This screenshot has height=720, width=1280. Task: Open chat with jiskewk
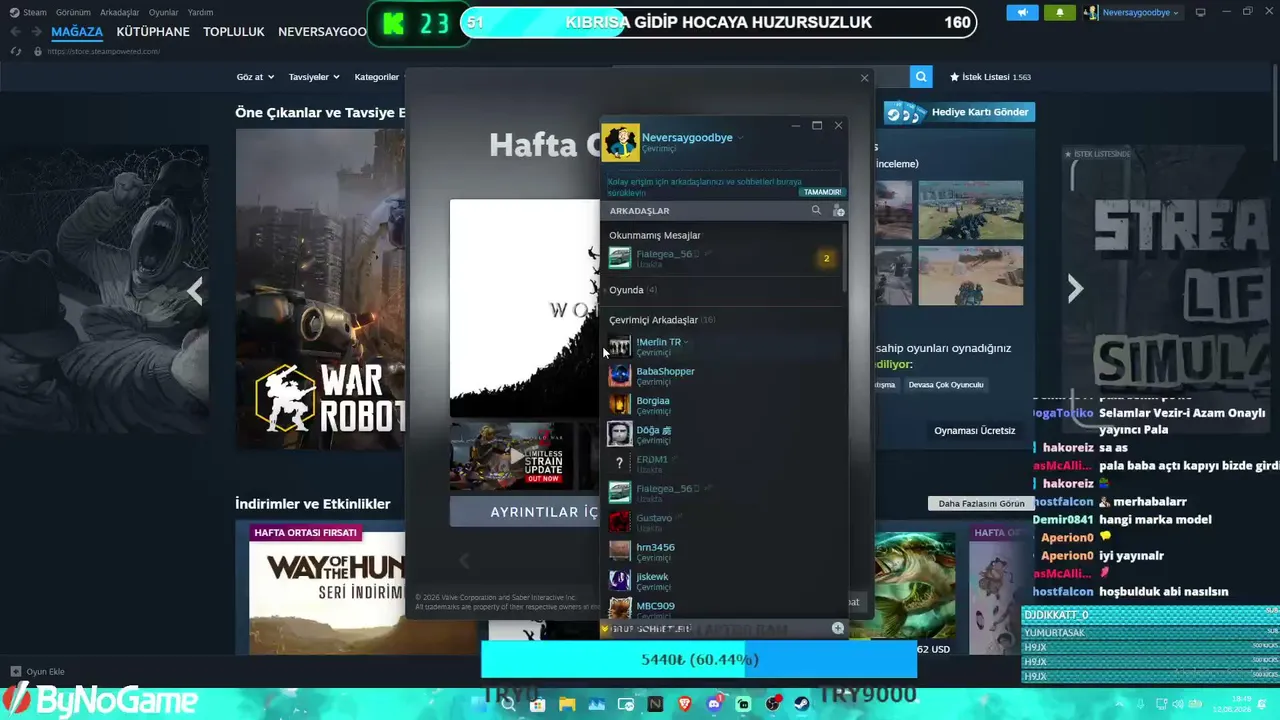(723, 581)
